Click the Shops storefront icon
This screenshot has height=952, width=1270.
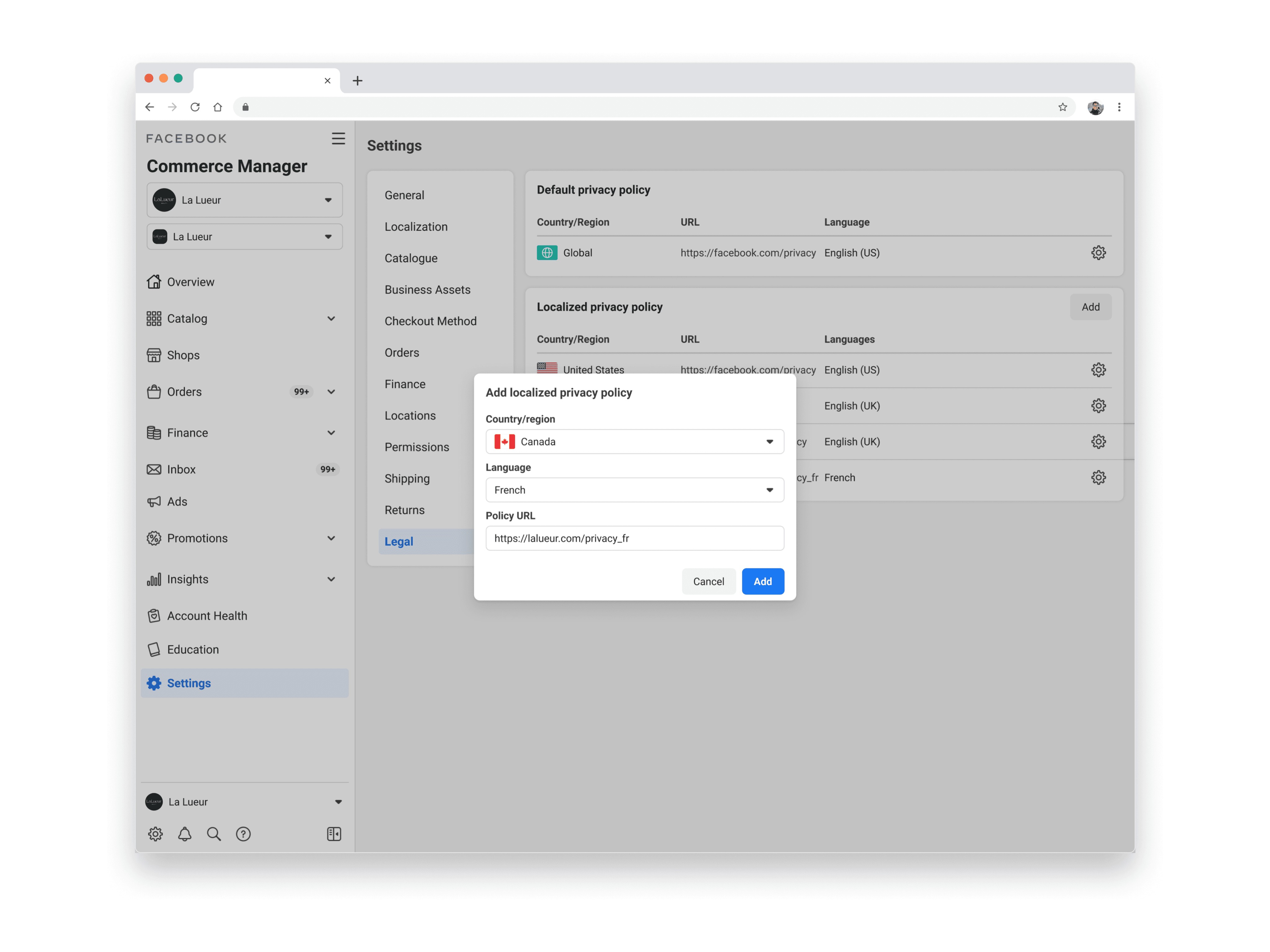click(153, 355)
